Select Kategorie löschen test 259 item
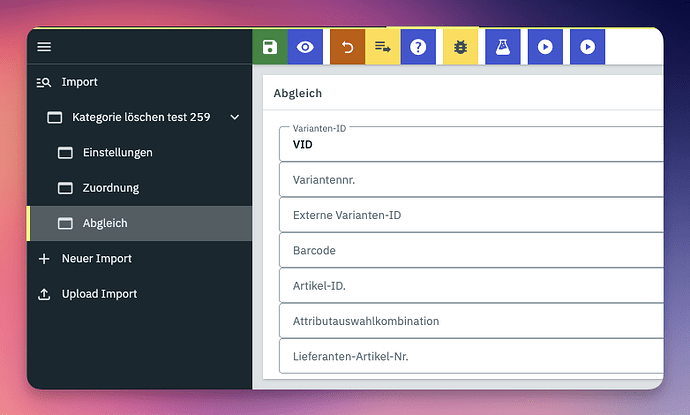The height and width of the screenshot is (415, 690). [140, 118]
